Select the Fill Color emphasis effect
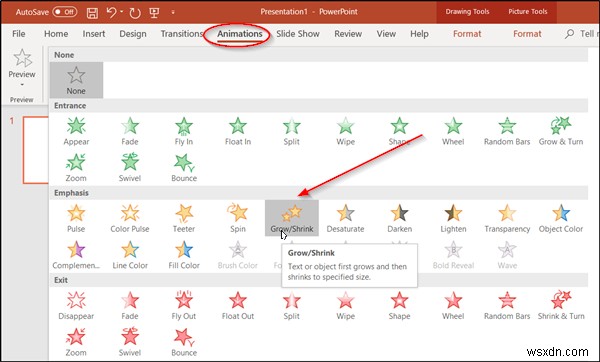600x362 pixels. [184, 255]
